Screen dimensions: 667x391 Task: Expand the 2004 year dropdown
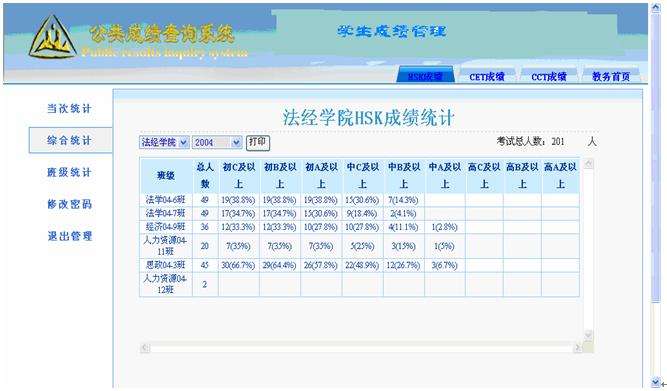[x=217, y=142]
